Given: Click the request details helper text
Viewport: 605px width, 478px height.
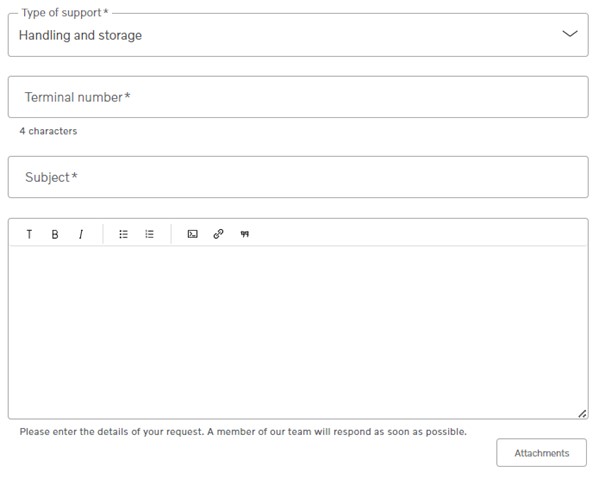Looking at the screenshot, I should (x=243, y=432).
